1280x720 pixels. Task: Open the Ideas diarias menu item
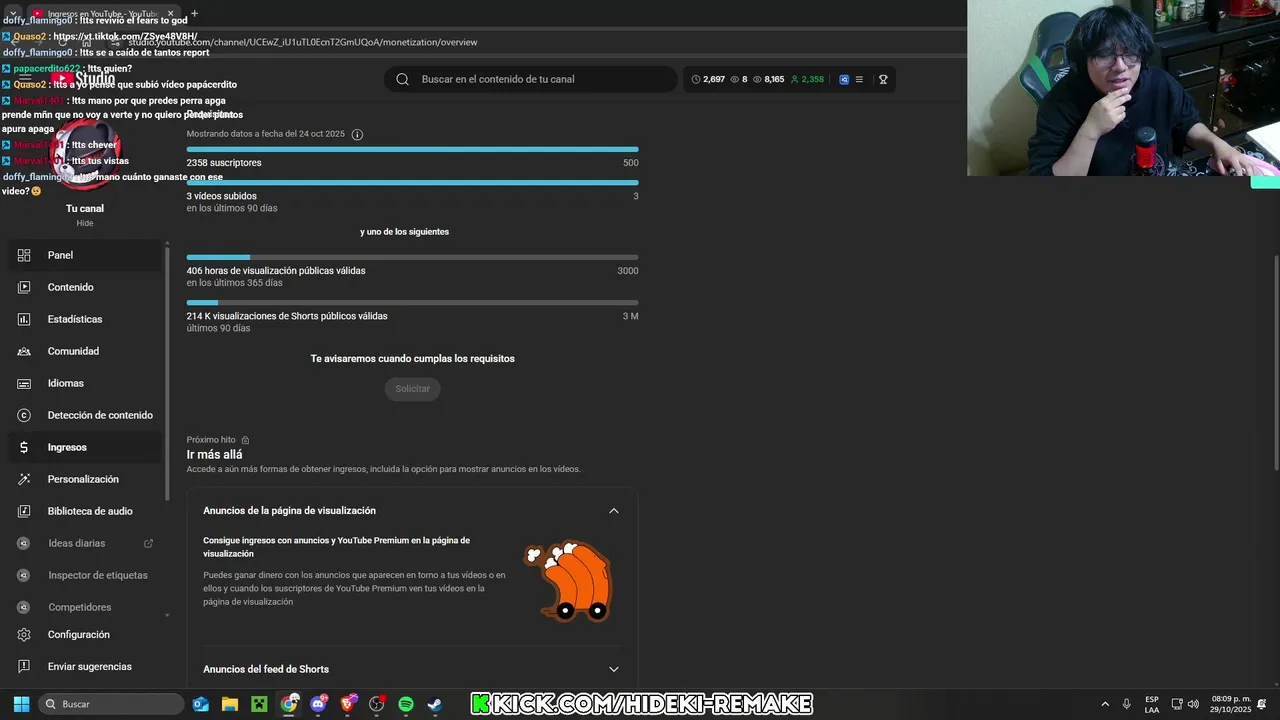pyautogui.click(x=76, y=543)
